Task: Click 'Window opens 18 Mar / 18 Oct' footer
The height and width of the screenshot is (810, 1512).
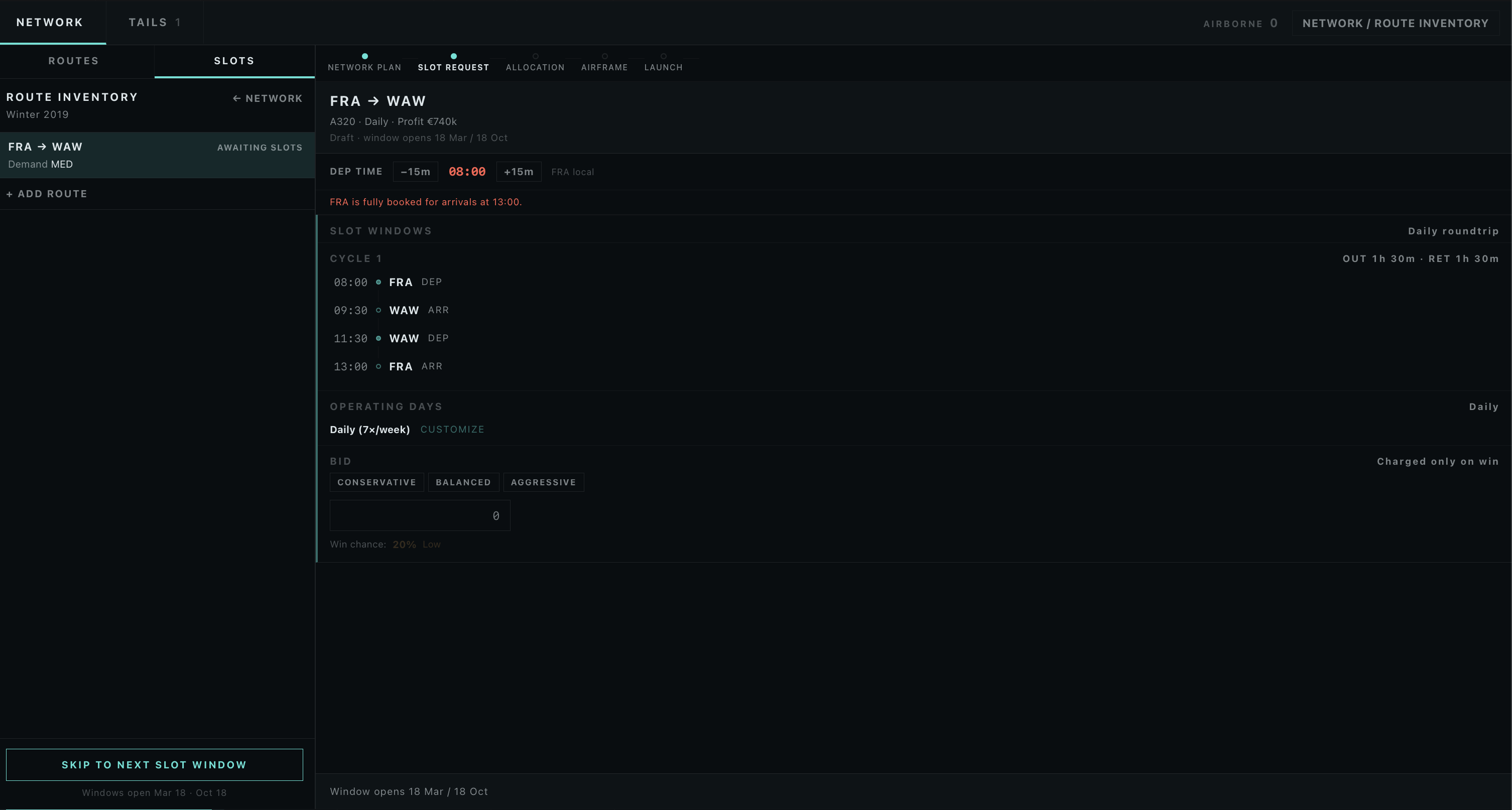Action: [409, 792]
